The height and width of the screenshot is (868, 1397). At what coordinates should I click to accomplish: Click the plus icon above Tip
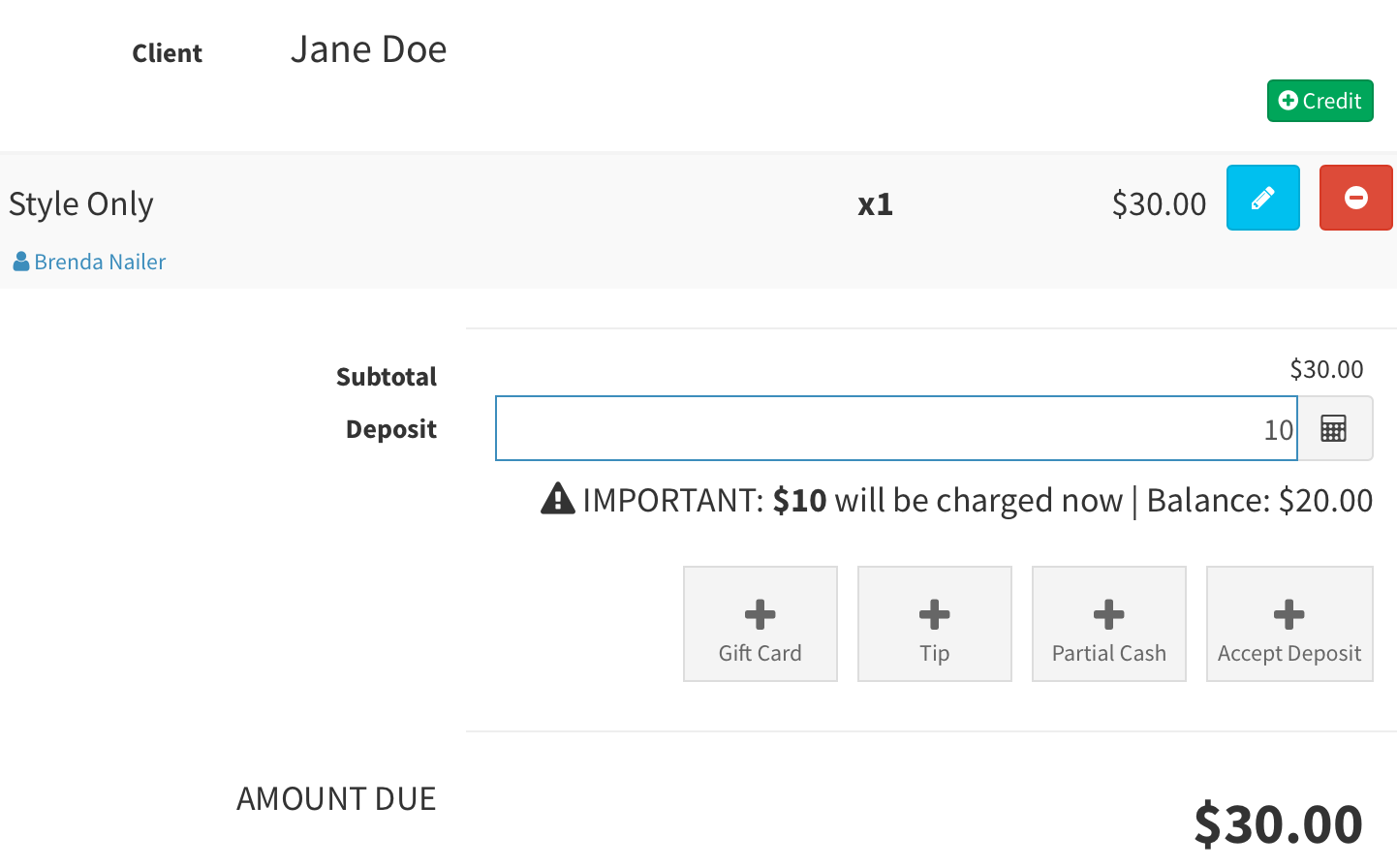pos(934,614)
